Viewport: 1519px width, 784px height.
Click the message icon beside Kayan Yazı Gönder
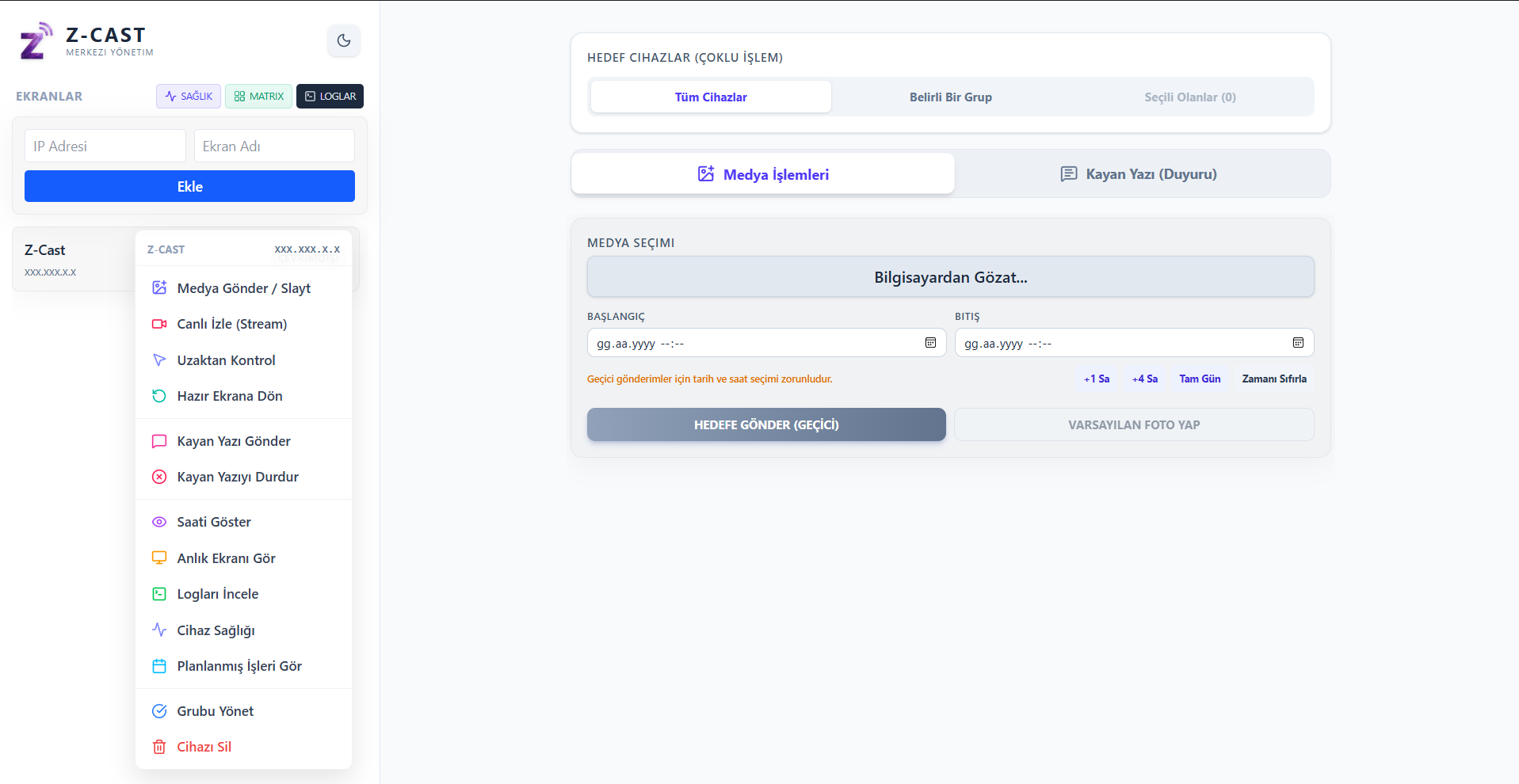pyautogui.click(x=159, y=441)
